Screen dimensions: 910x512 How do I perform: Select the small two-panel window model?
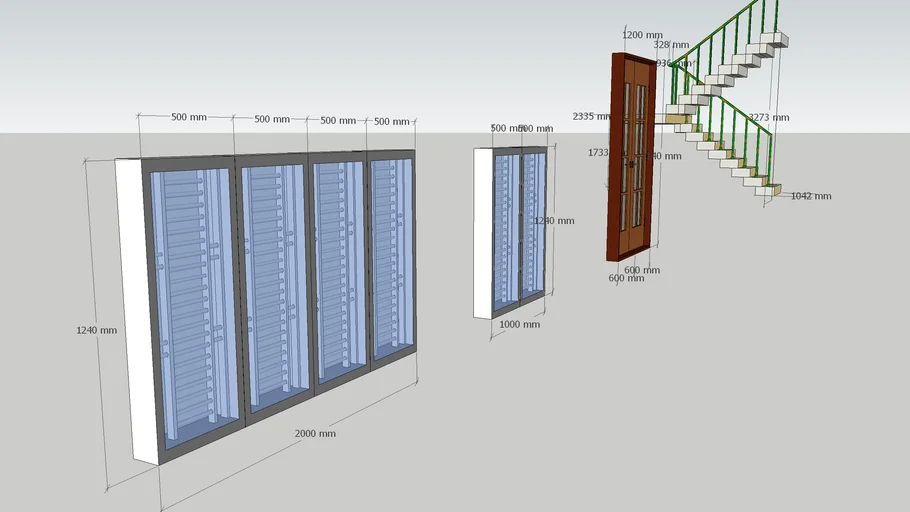tap(512, 230)
